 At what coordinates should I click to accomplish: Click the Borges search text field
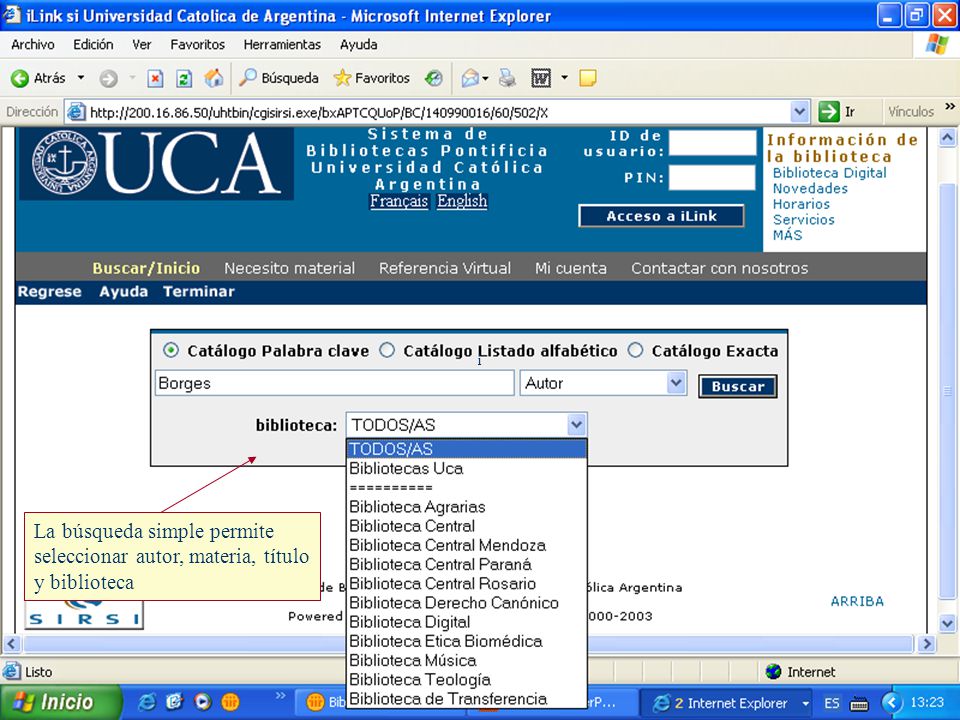click(x=334, y=383)
